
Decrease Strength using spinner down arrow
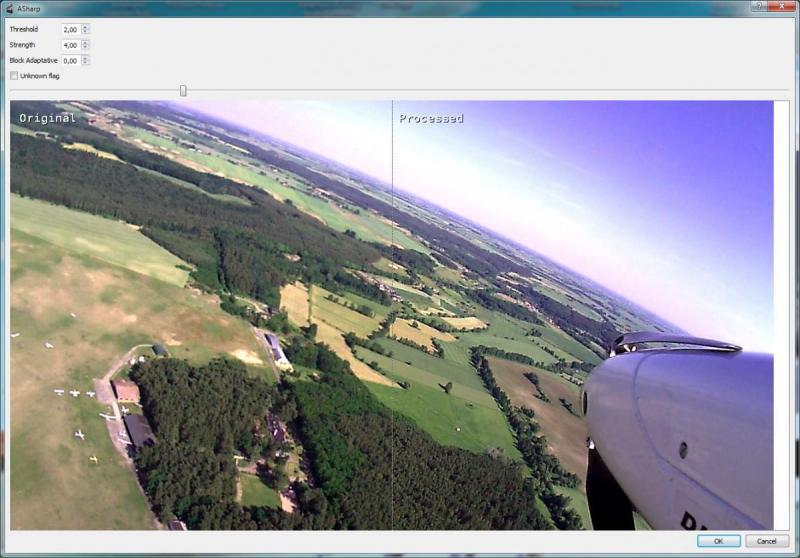(x=85, y=48)
